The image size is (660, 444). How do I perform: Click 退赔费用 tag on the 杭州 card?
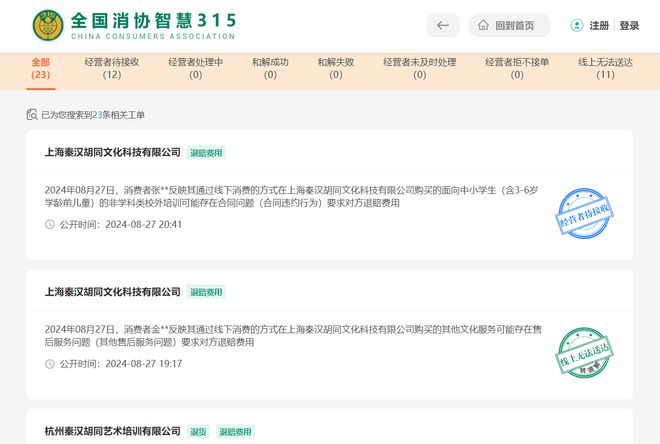click(235, 431)
